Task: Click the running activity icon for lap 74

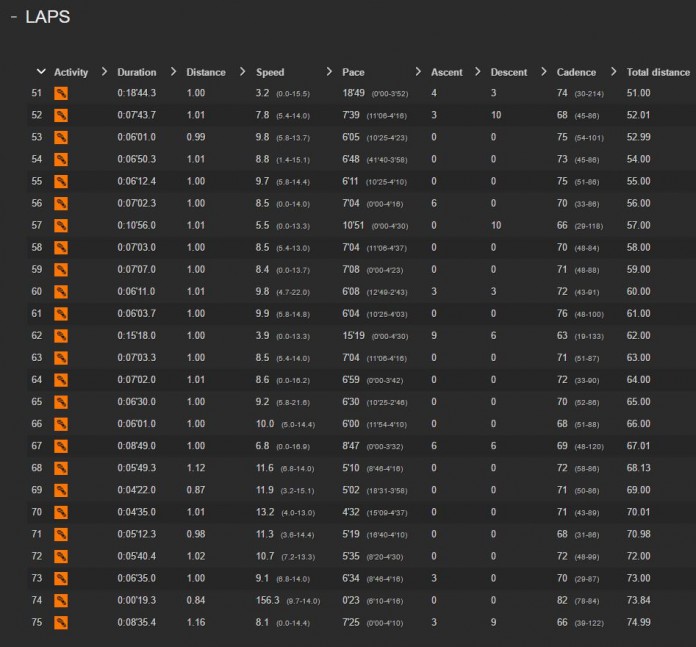Action: pyautogui.click(x=61, y=600)
